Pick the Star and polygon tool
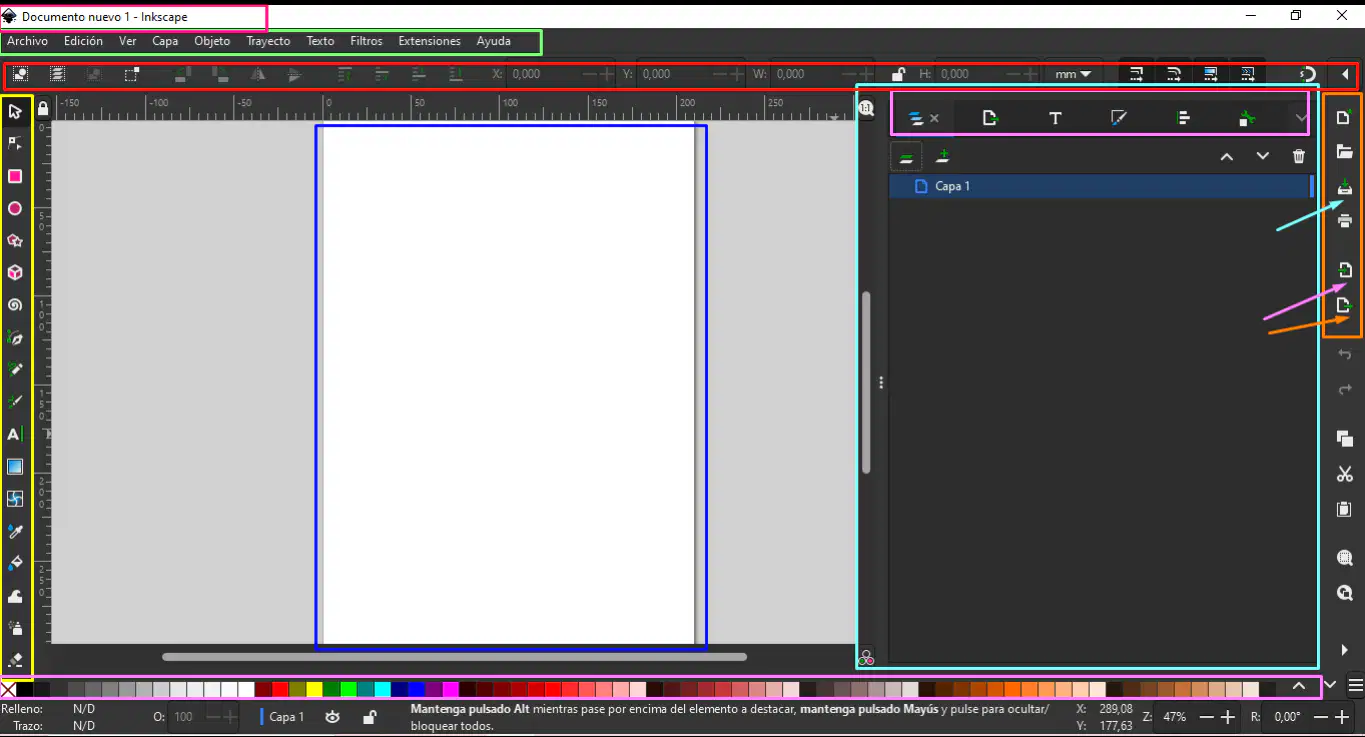 (15, 240)
